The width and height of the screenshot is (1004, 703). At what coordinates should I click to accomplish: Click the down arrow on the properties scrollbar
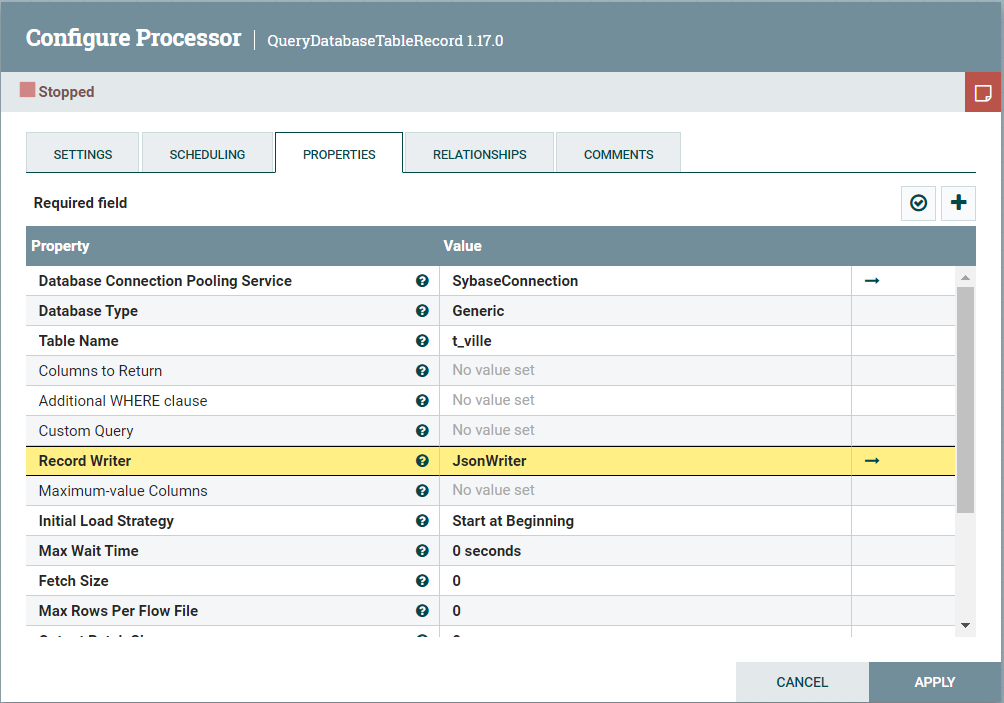pyautogui.click(x=963, y=625)
